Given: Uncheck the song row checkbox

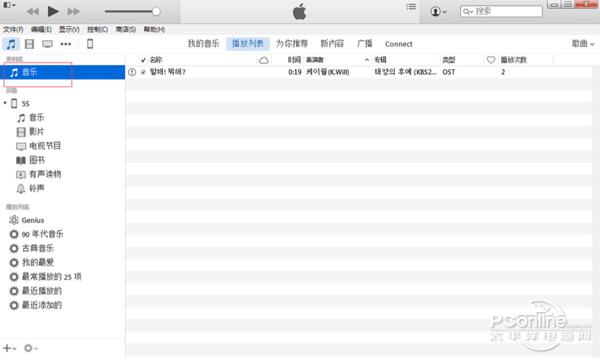Looking at the screenshot, I should point(143,72).
